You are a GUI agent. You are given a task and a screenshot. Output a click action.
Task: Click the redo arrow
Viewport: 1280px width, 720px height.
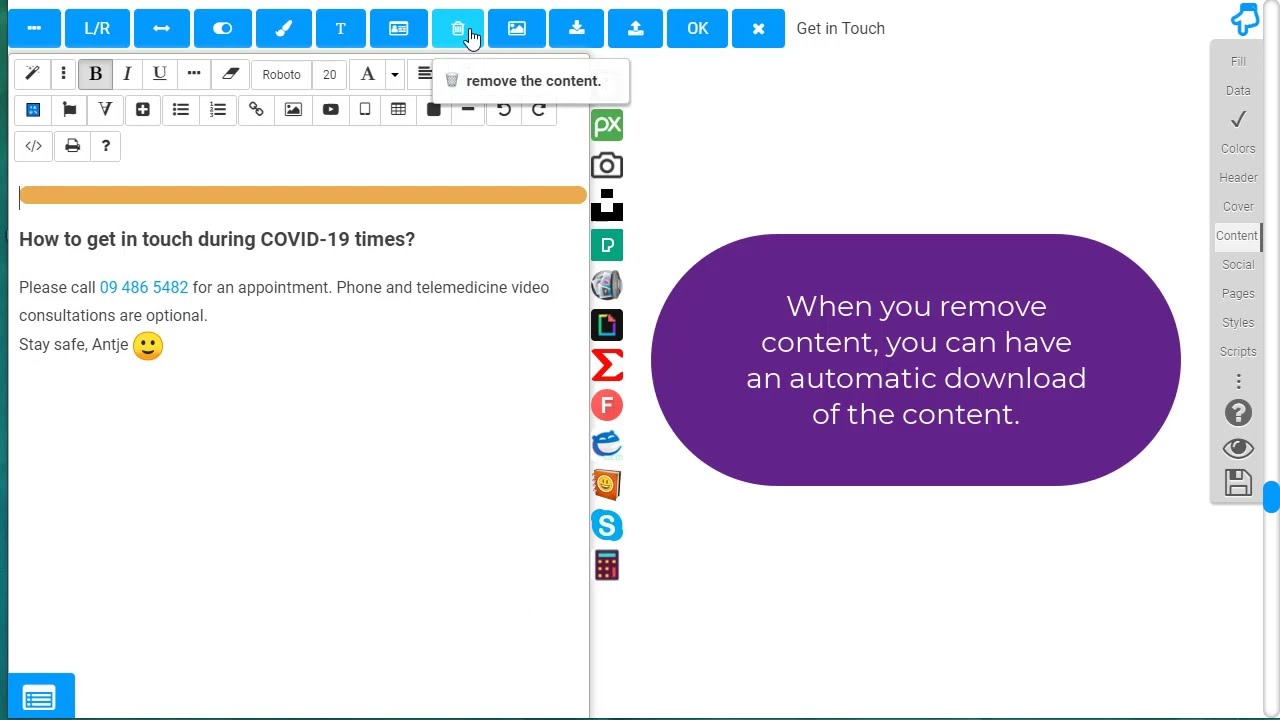click(x=538, y=110)
